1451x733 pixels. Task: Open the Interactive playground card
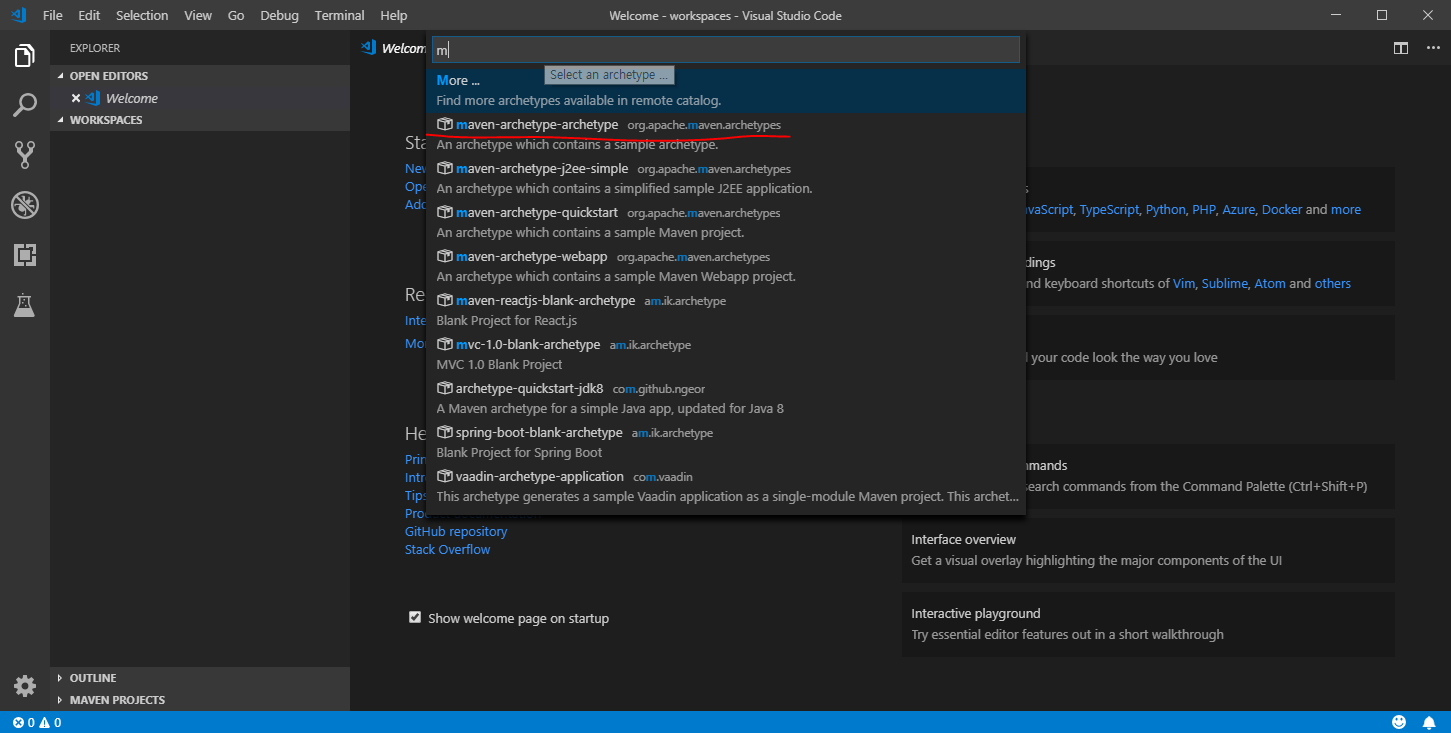(x=1148, y=624)
